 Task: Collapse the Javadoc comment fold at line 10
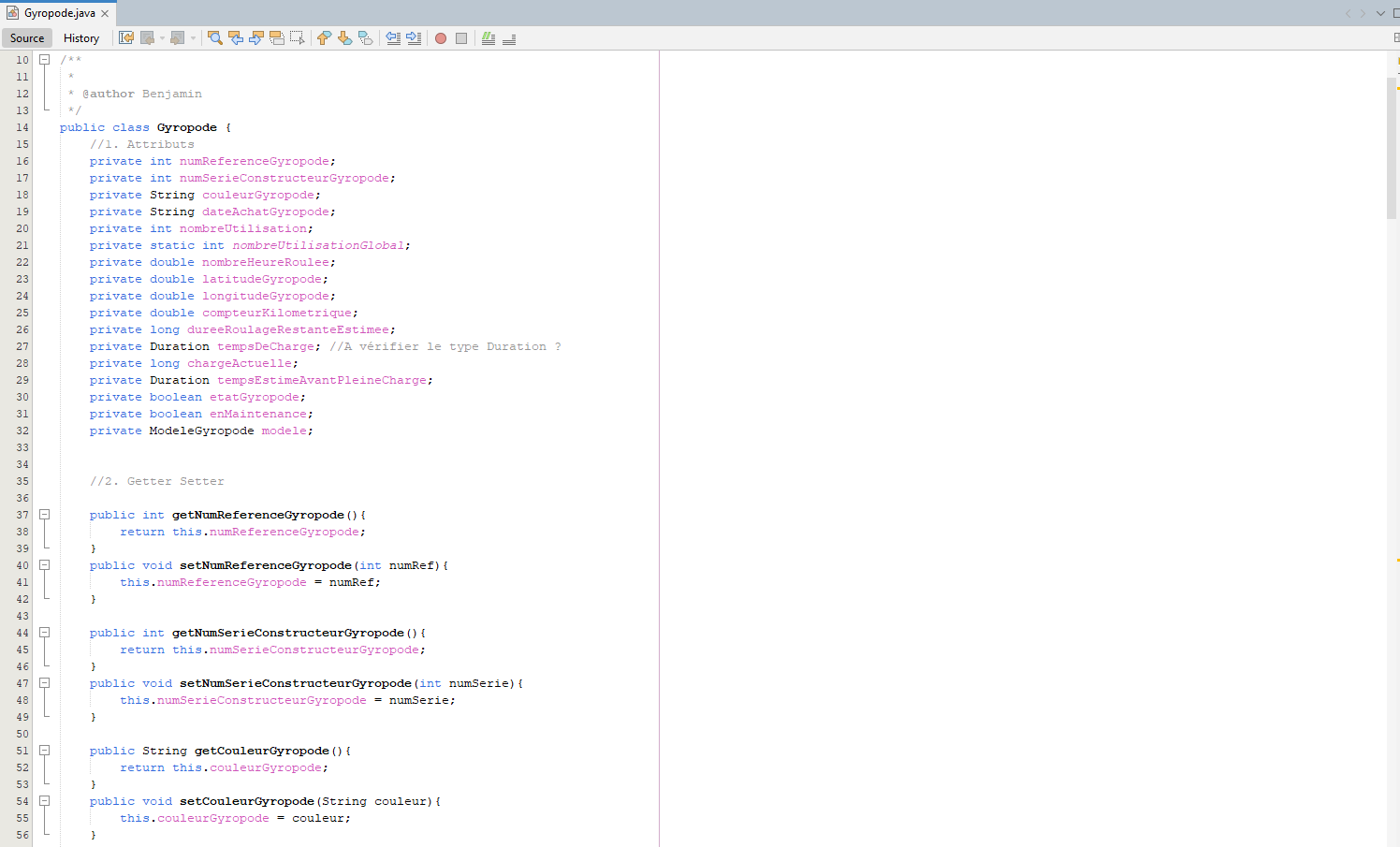(x=44, y=59)
